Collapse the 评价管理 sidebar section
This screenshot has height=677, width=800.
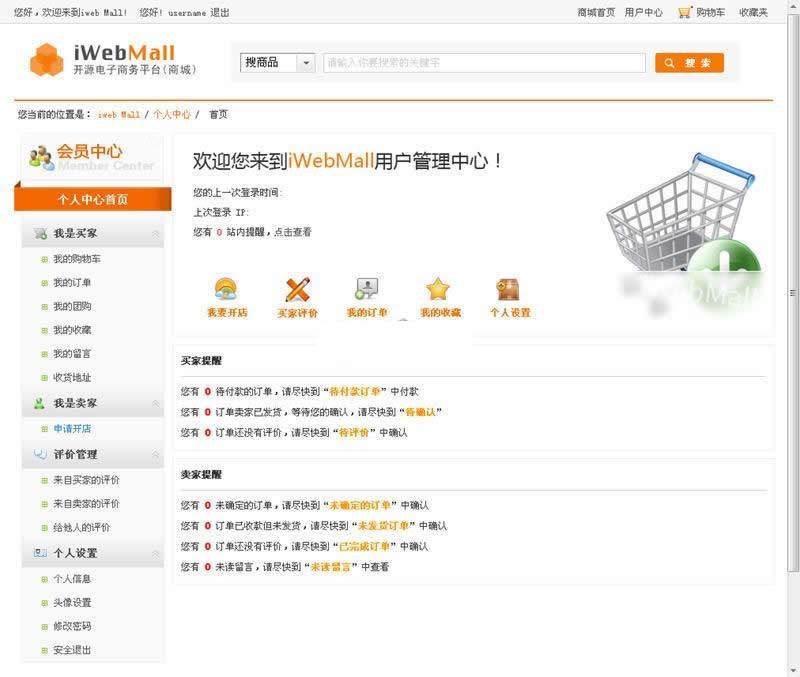coord(156,454)
